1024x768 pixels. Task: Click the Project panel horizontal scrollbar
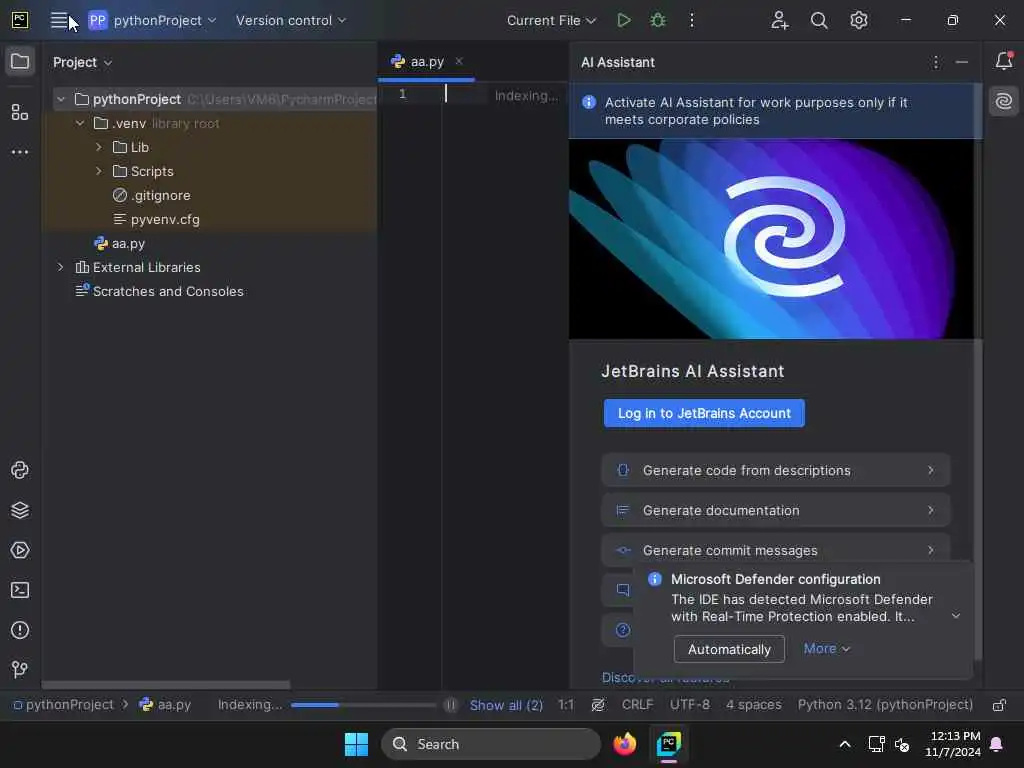coord(166,684)
